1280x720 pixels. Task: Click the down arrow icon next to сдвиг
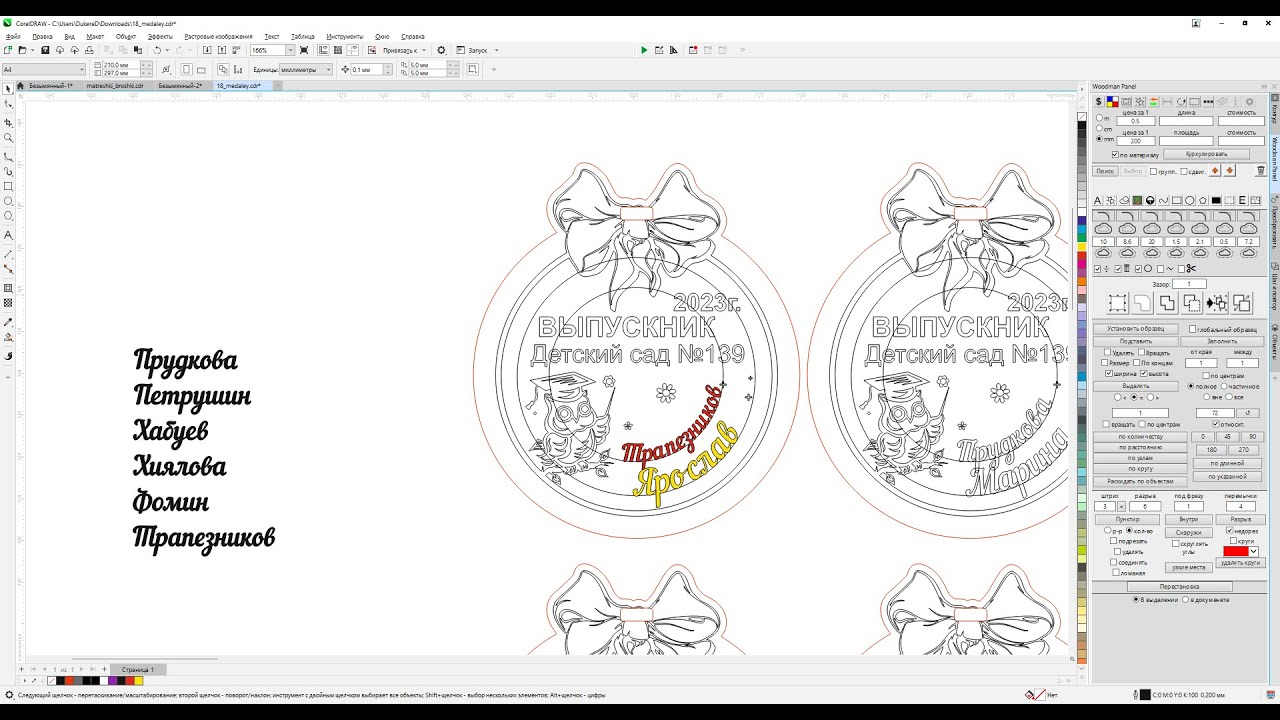(x=1230, y=171)
